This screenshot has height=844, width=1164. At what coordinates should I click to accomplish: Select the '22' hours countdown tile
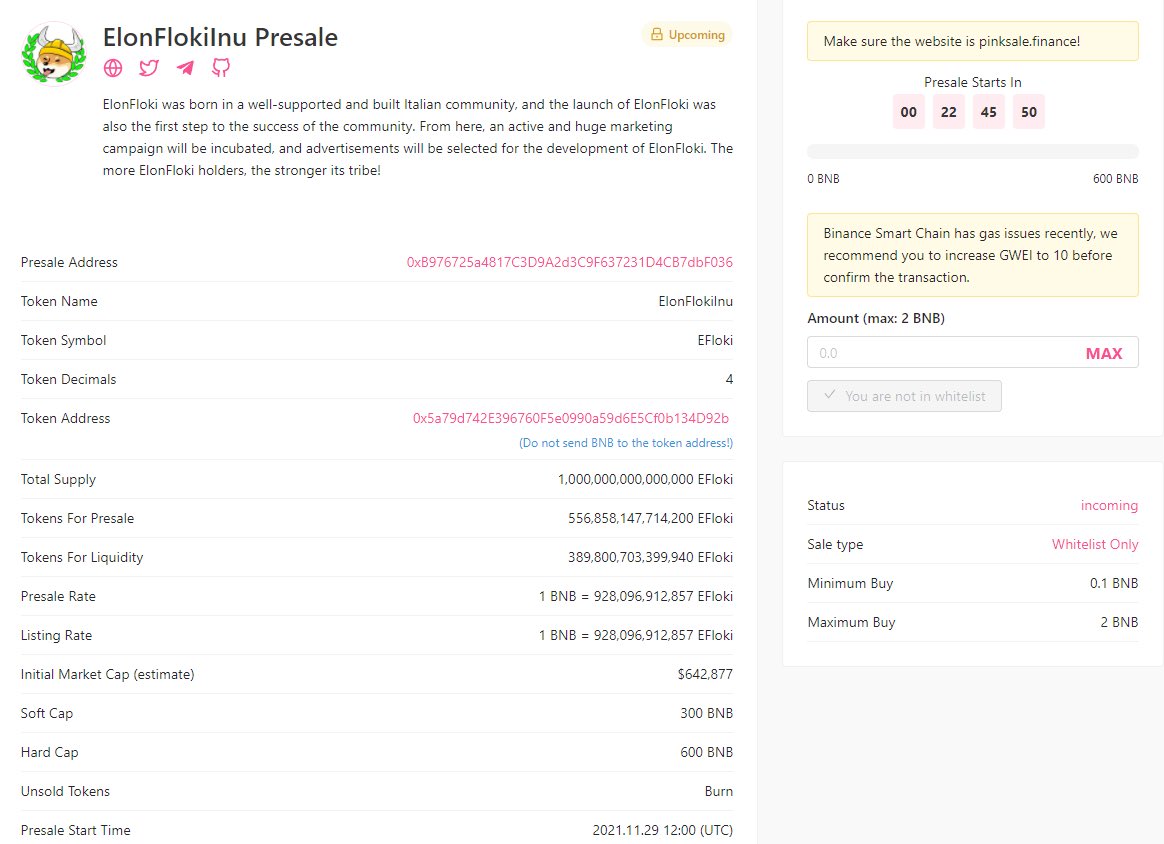click(948, 112)
